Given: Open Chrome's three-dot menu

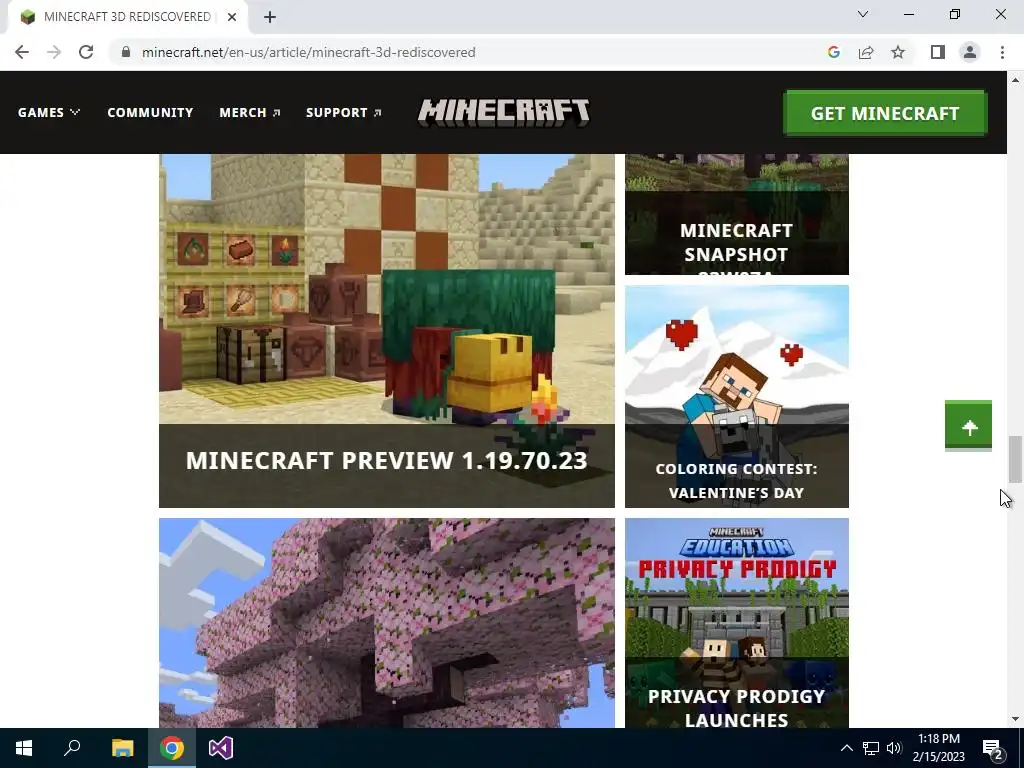Looking at the screenshot, I should point(1002,52).
